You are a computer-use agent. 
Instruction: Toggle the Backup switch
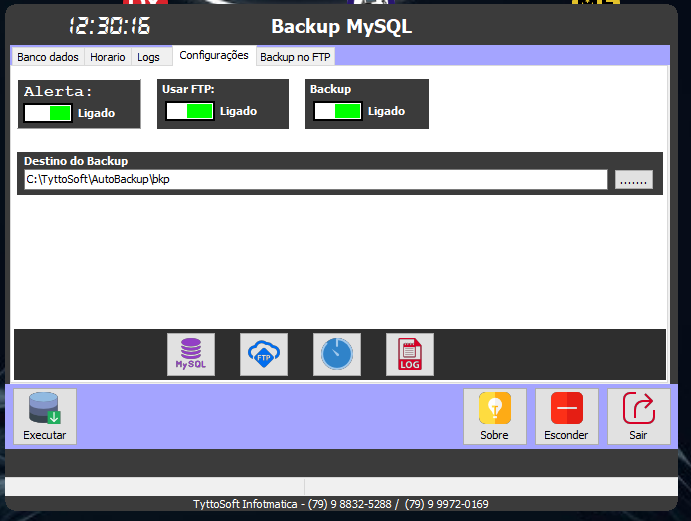(337, 111)
